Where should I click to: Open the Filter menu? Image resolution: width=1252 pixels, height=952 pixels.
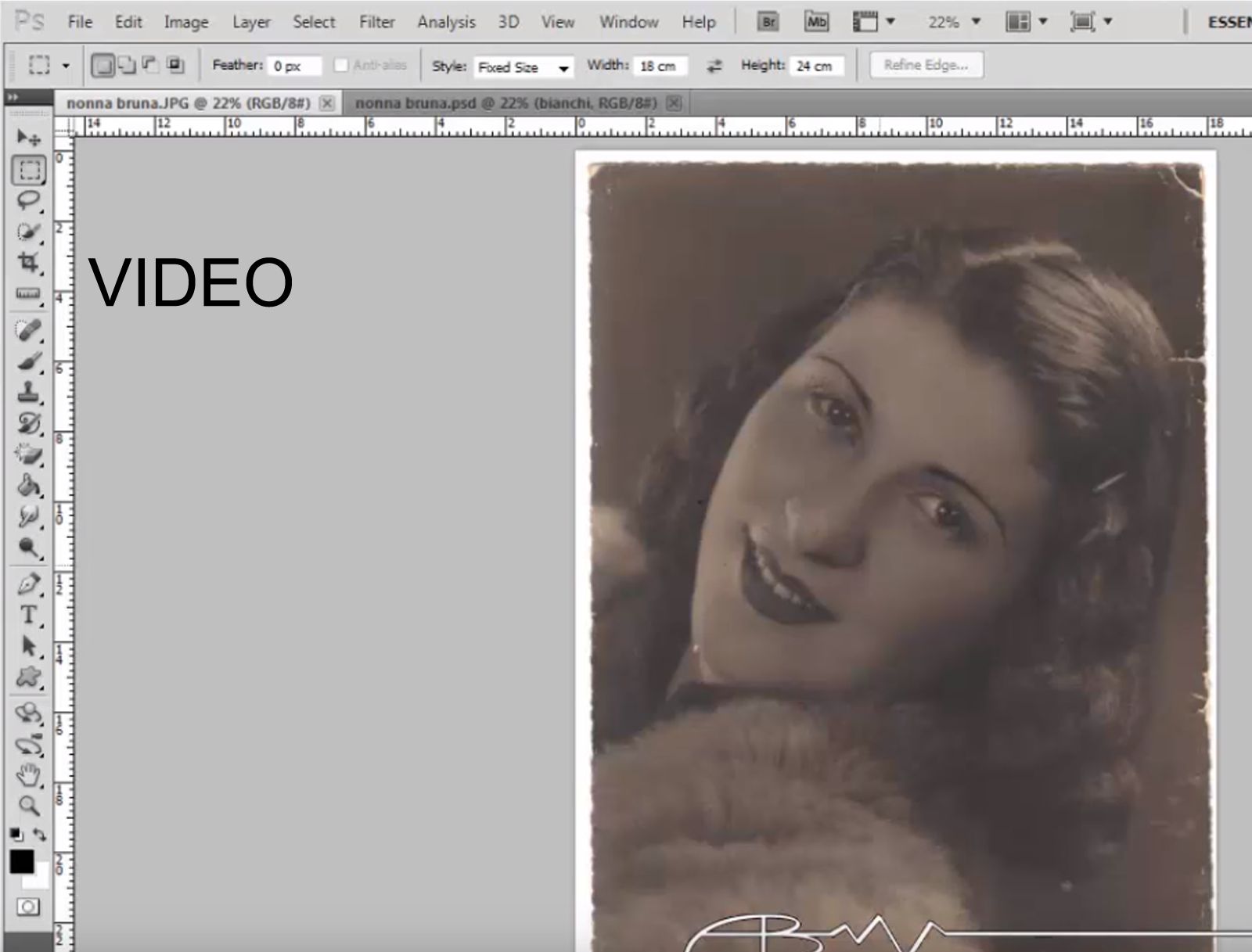tap(376, 22)
